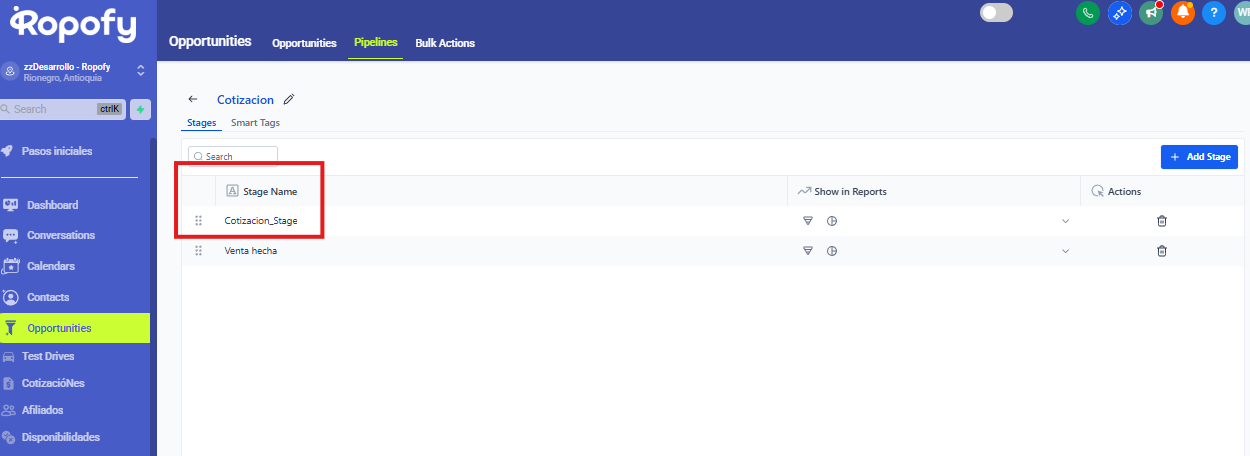Image resolution: width=1250 pixels, height=456 pixels.
Task: Open the orange notifications bell
Action: [1183, 13]
